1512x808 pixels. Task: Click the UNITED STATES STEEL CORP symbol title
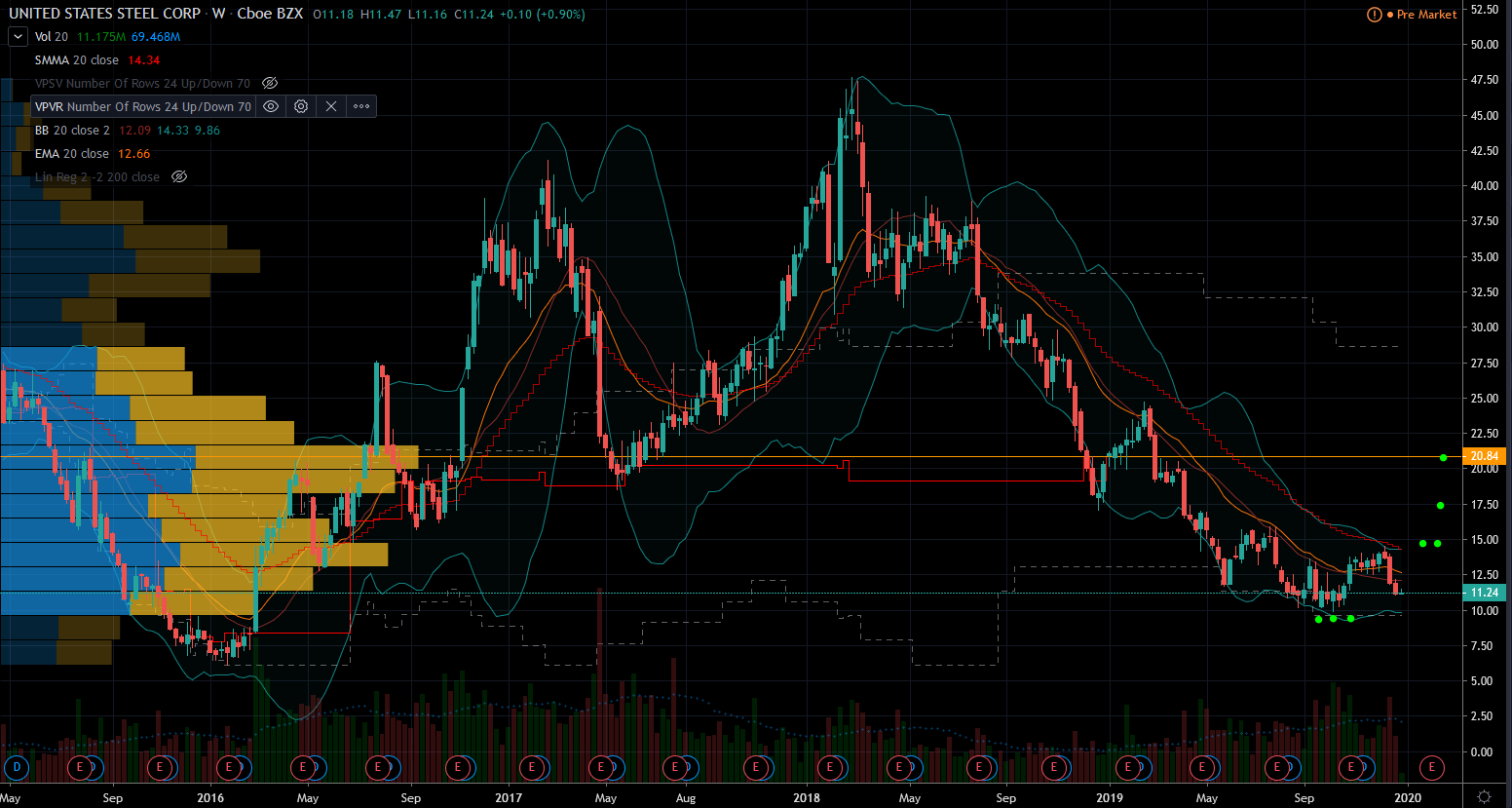(x=104, y=14)
